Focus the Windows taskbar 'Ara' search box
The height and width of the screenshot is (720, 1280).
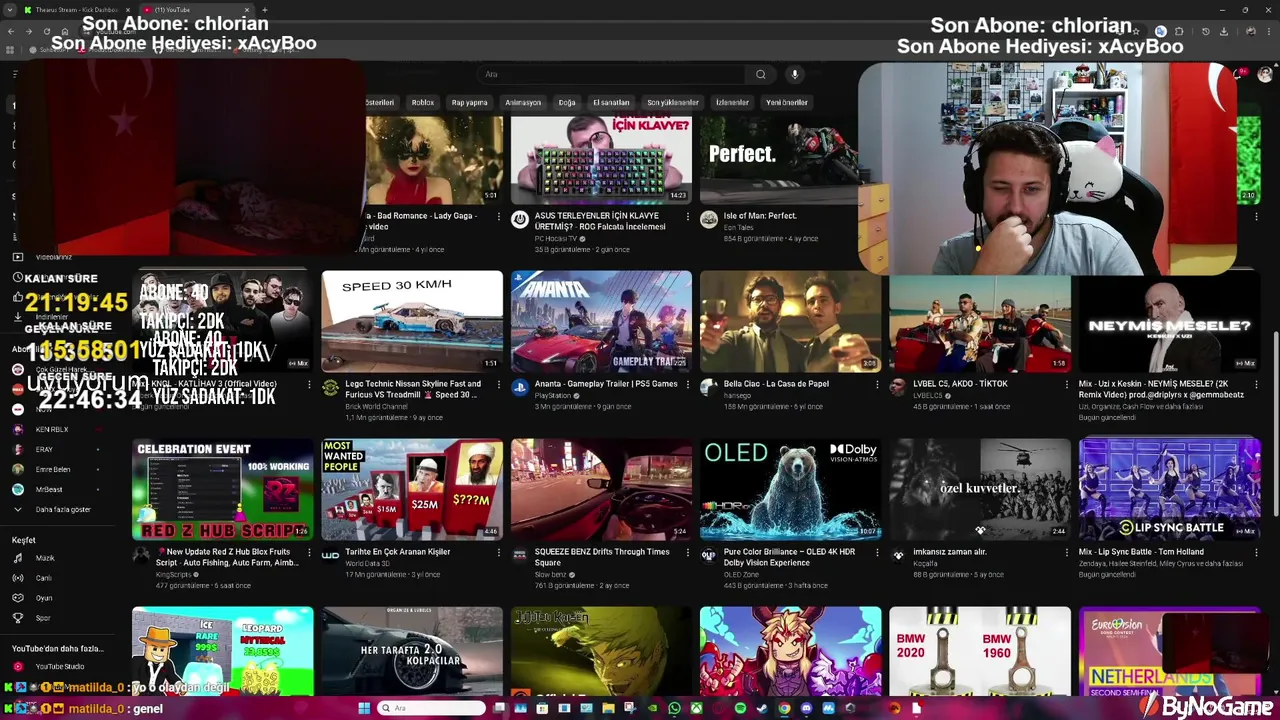431,708
